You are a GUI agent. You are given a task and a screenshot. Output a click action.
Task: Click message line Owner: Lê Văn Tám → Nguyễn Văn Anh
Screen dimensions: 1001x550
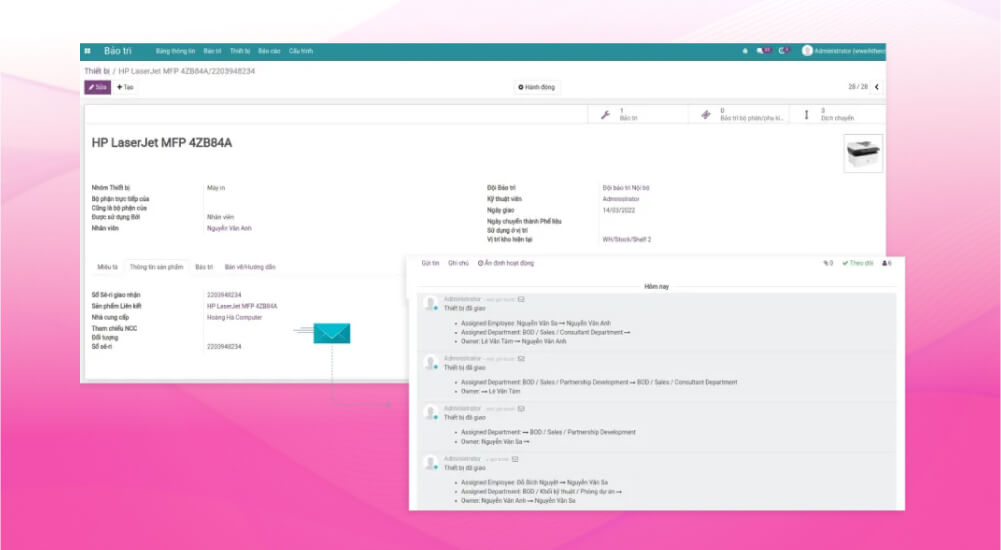(x=513, y=341)
